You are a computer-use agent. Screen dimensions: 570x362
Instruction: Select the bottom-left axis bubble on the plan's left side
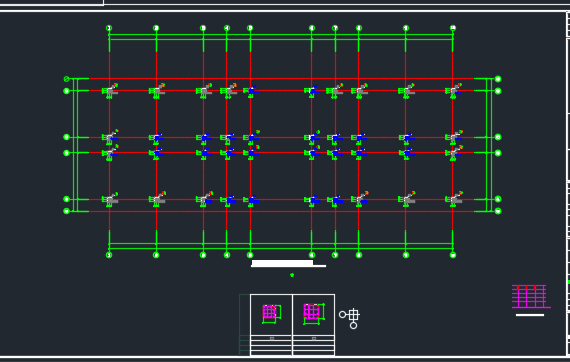(x=67, y=211)
